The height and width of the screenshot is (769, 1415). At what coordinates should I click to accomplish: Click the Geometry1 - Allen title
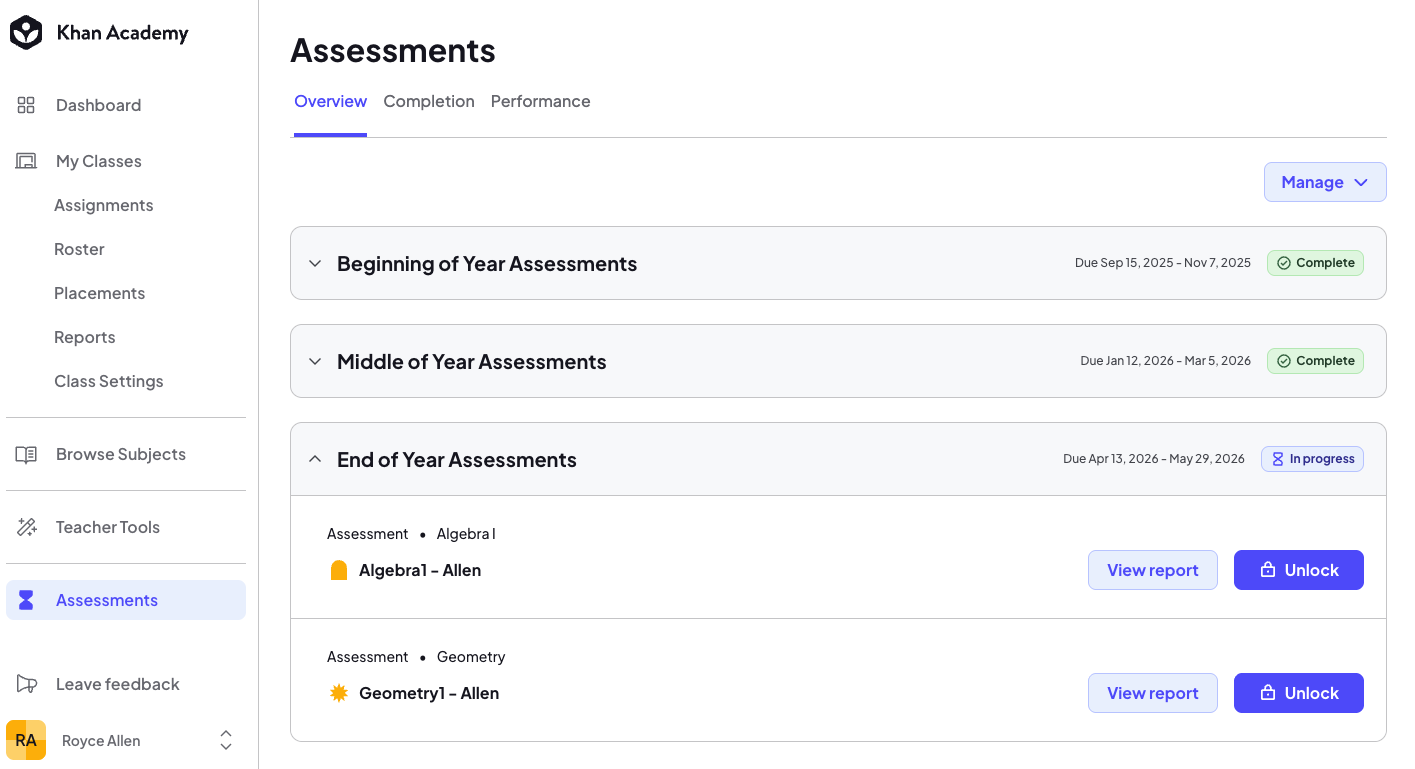pyautogui.click(x=429, y=693)
